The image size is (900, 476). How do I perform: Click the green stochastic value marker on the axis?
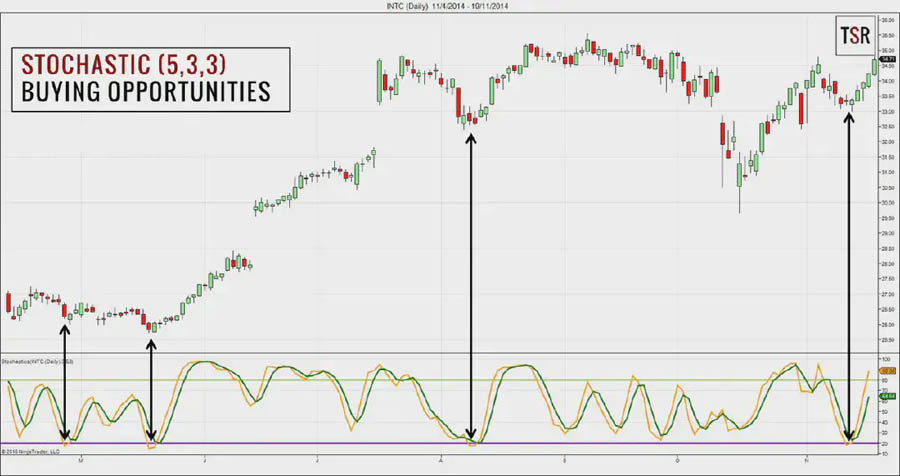point(888,396)
